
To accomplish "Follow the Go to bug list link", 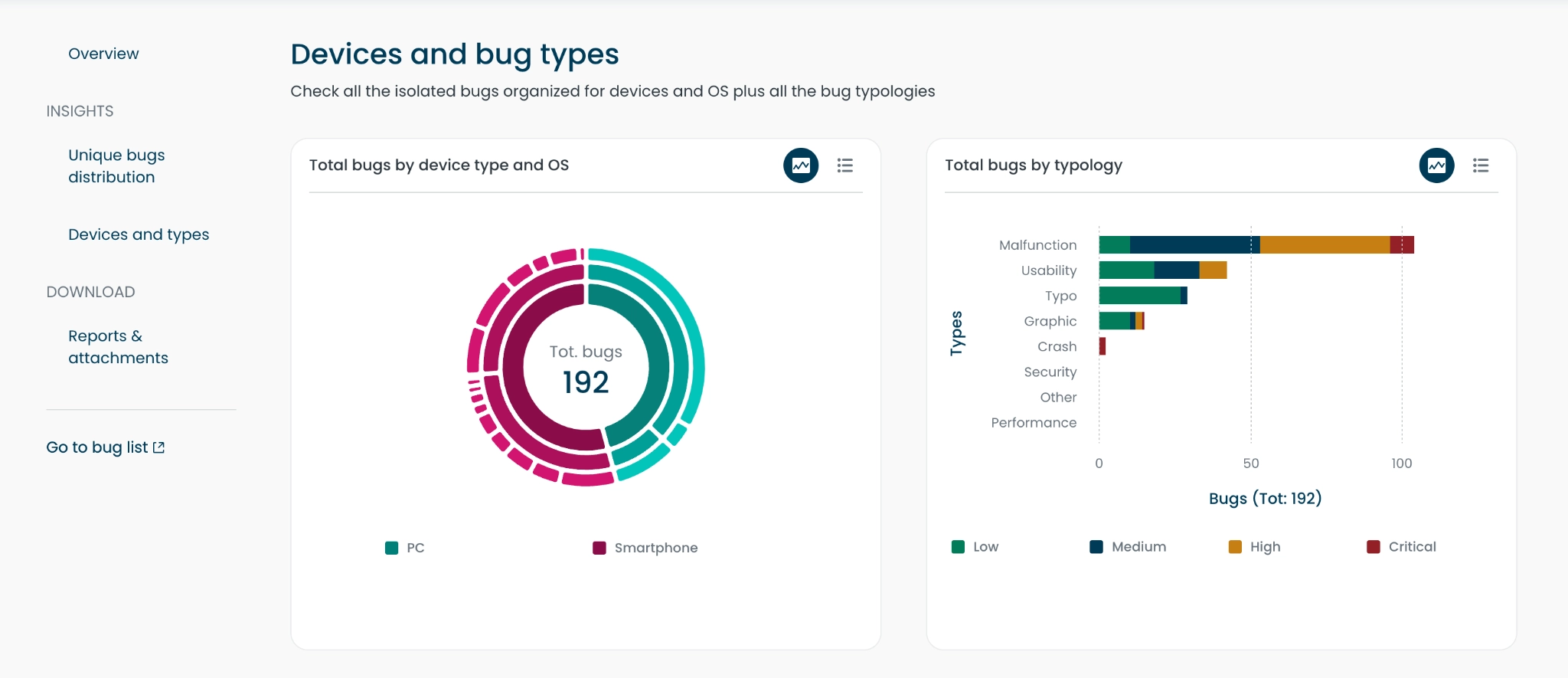I will click(x=96, y=447).
